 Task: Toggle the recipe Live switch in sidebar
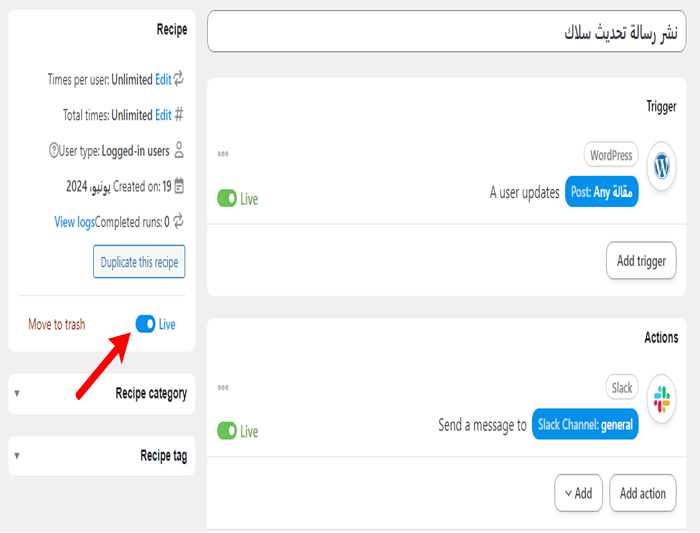pyautogui.click(x=145, y=324)
